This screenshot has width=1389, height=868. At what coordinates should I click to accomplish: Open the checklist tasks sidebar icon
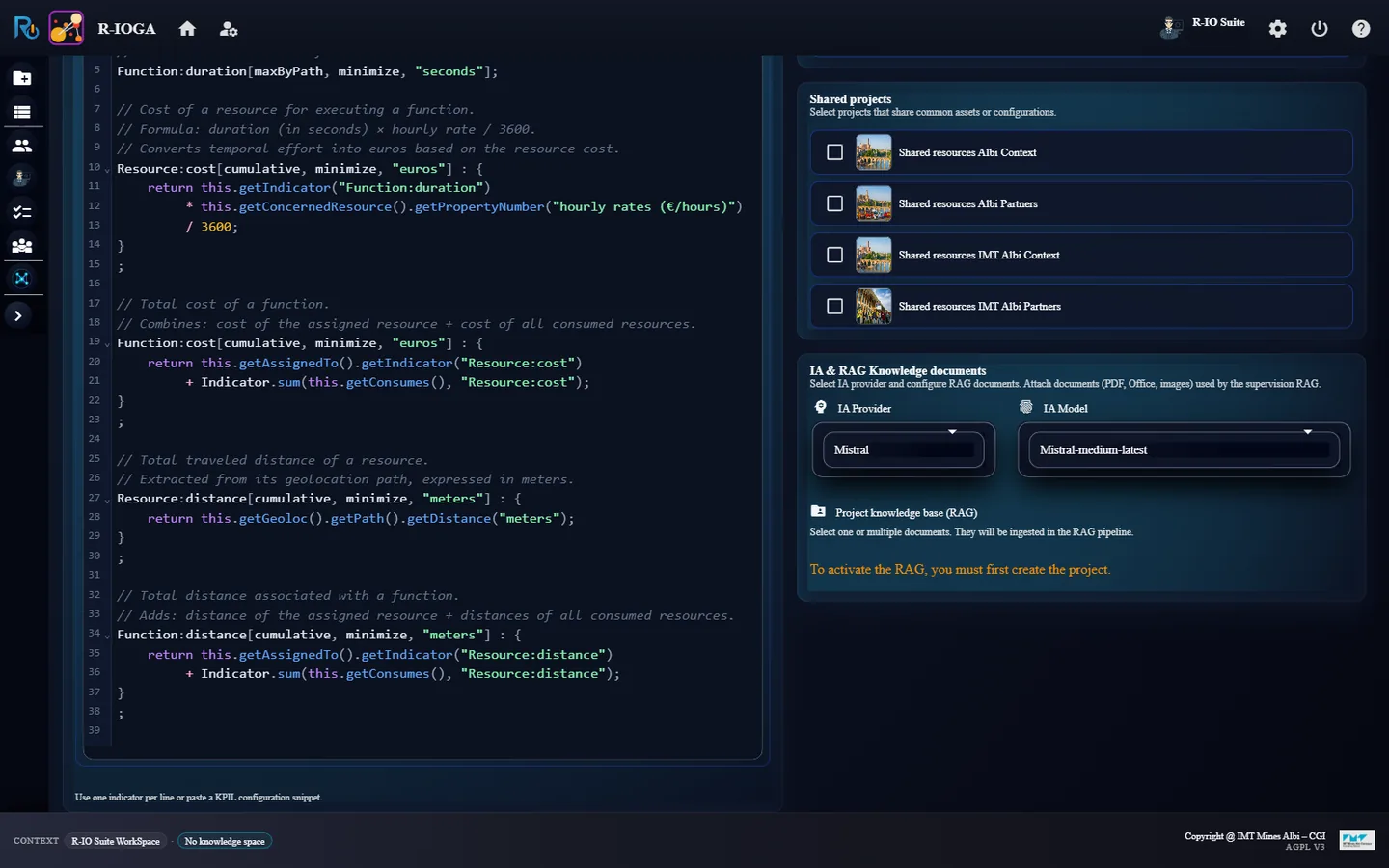tap(21, 212)
